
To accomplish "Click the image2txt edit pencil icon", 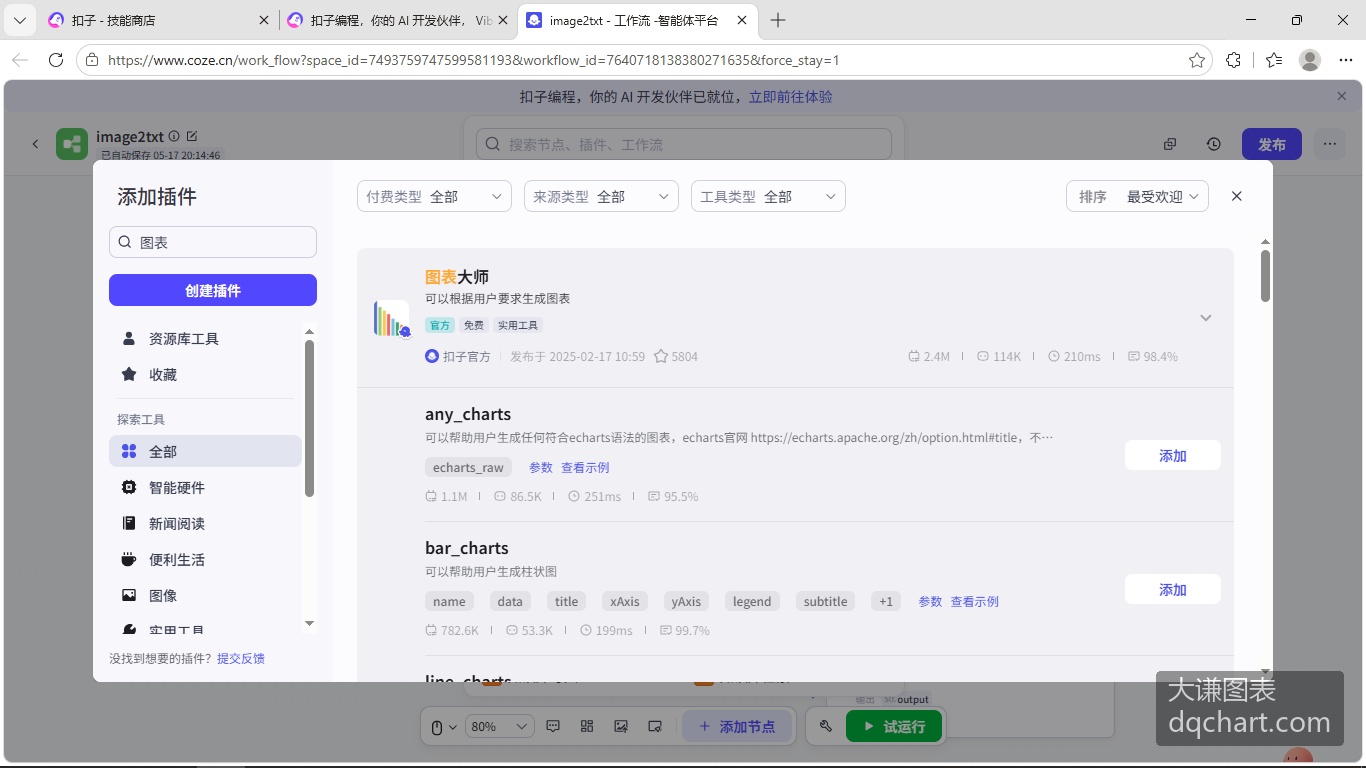I will 192,136.
